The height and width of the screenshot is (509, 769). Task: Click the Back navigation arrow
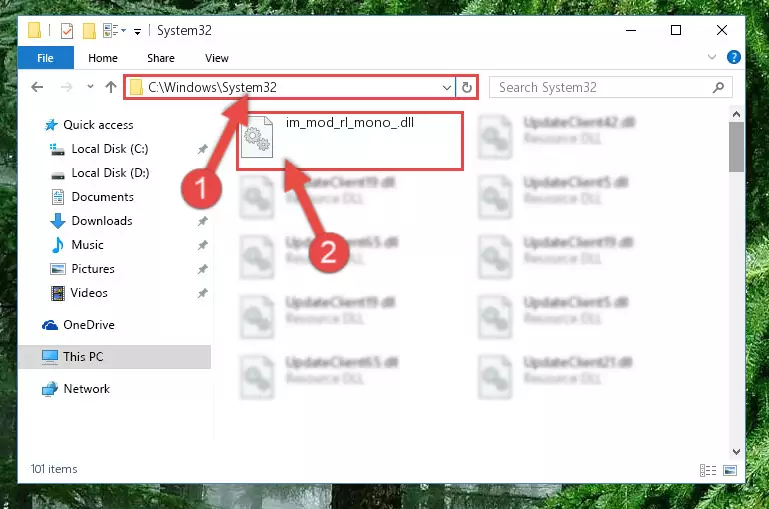pyautogui.click(x=37, y=87)
